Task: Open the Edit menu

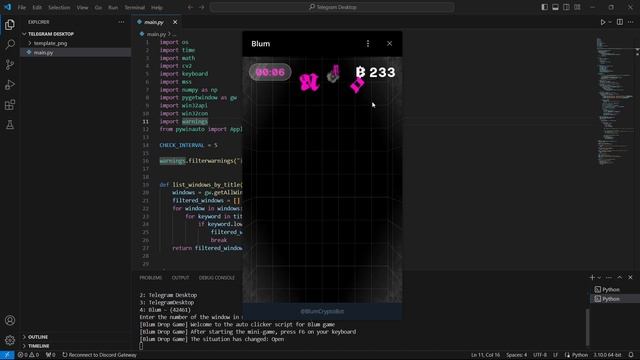Action: [37, 7]
